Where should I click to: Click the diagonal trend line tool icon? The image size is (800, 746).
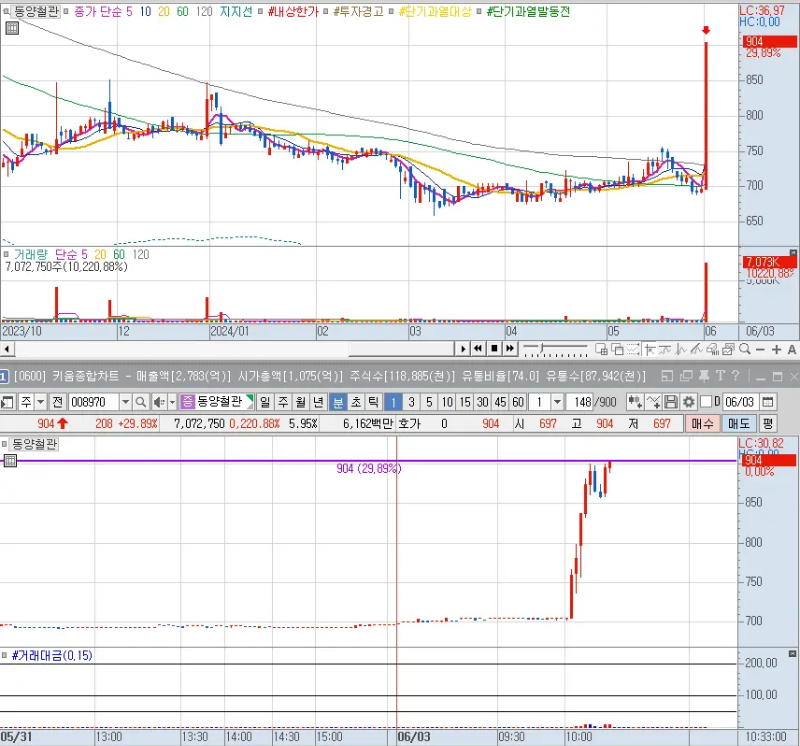(696, 349)
